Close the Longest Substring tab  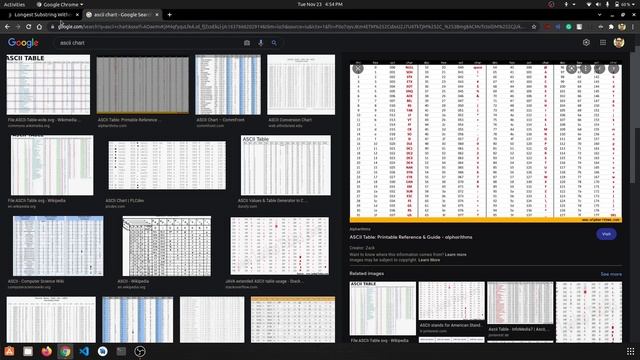[x=77, y=15]
